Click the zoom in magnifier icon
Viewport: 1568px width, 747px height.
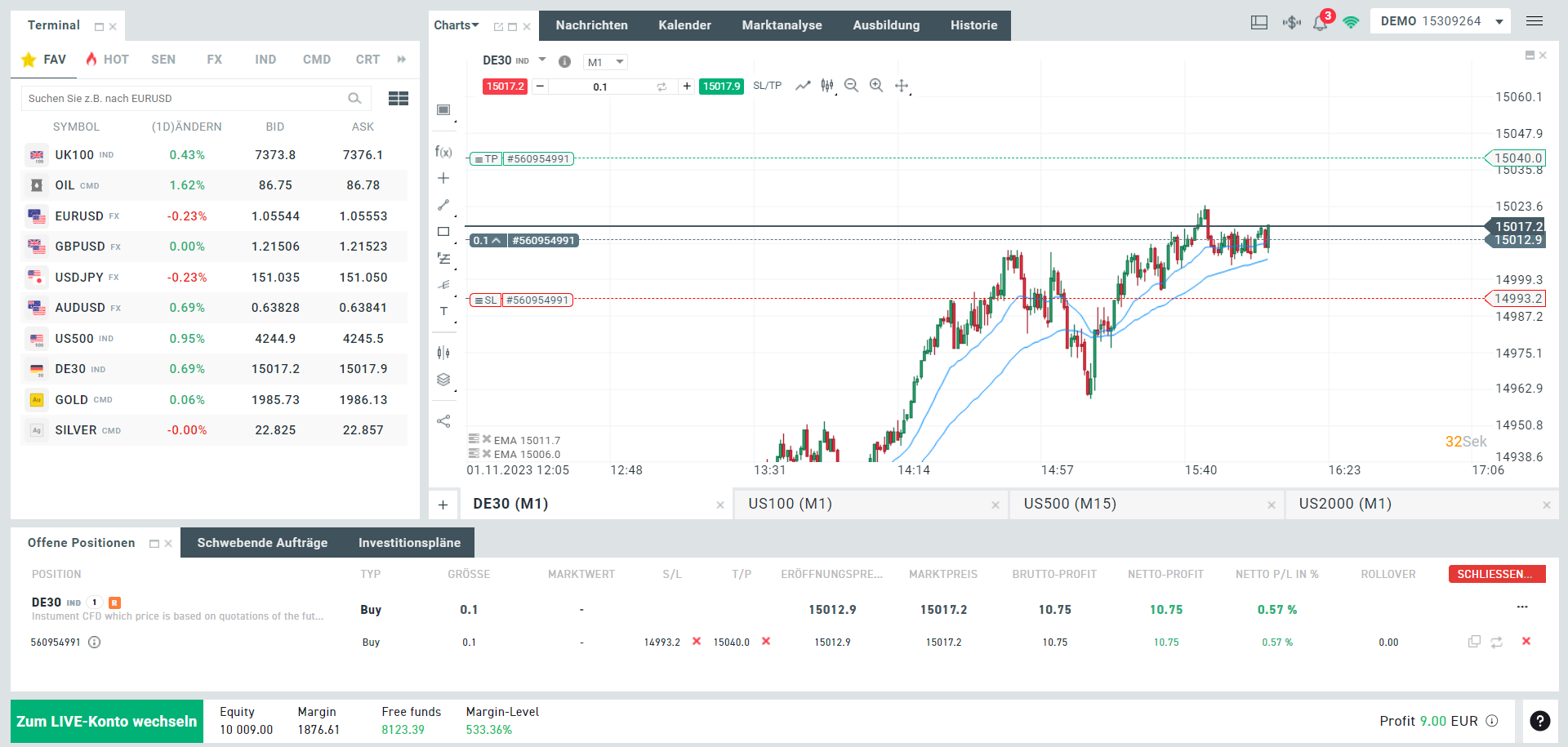point(876,86)
